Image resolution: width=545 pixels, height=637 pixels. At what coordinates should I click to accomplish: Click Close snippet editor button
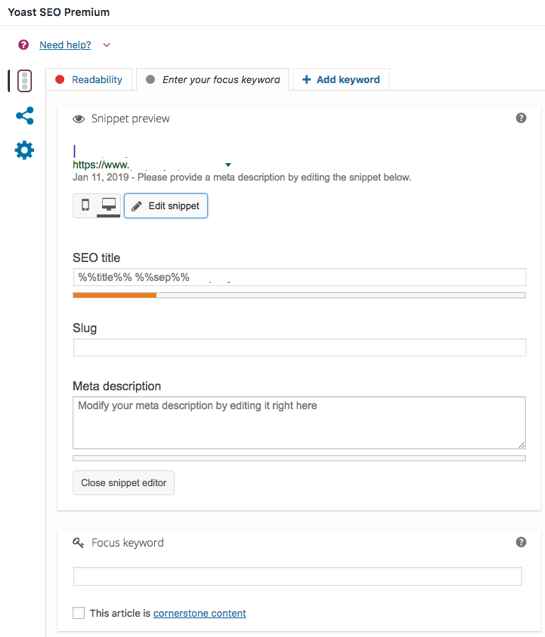point(123,483)
